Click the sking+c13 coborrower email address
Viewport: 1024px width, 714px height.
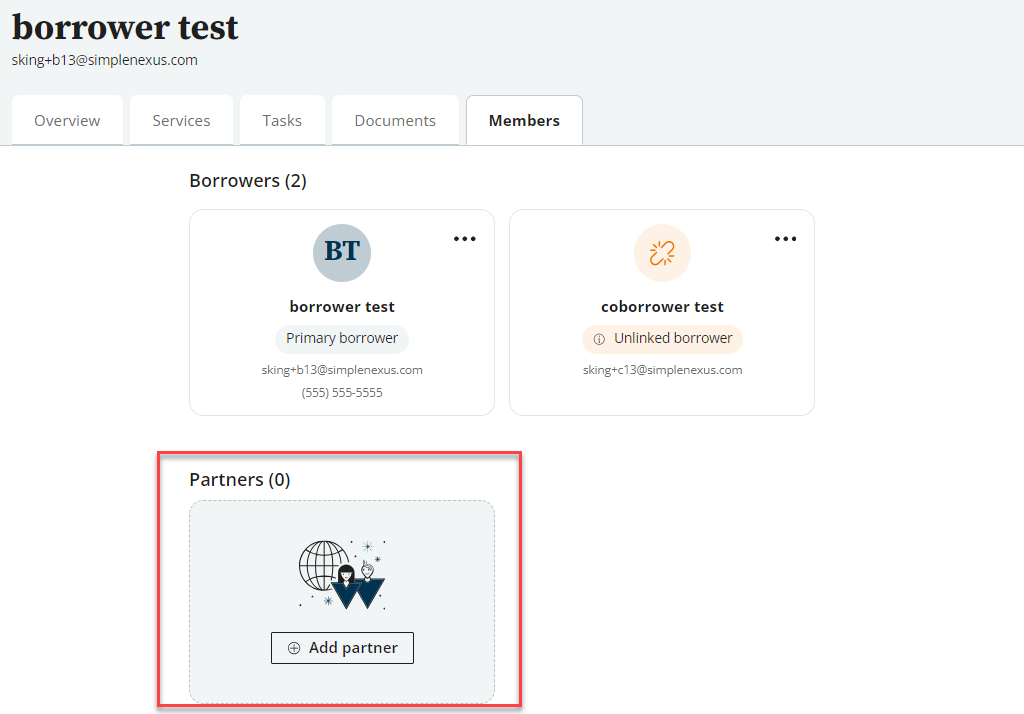click(662, 370)
